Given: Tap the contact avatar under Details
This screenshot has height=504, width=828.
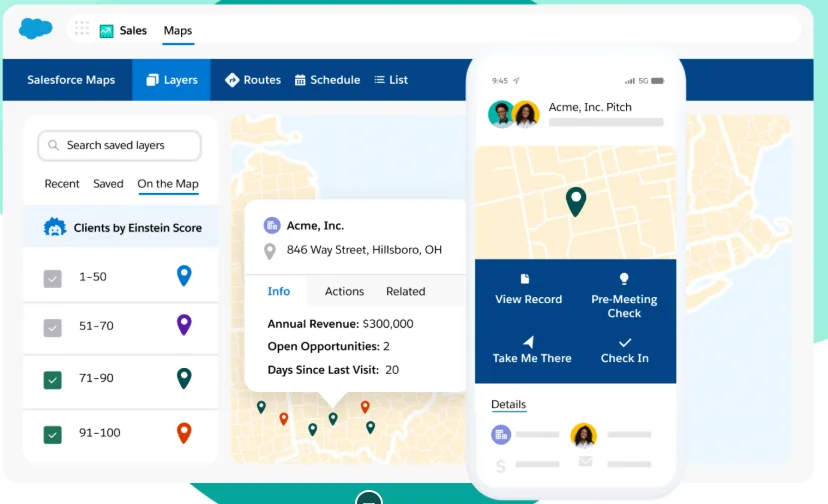Looking at the screenshot, I should click(584, 436).
